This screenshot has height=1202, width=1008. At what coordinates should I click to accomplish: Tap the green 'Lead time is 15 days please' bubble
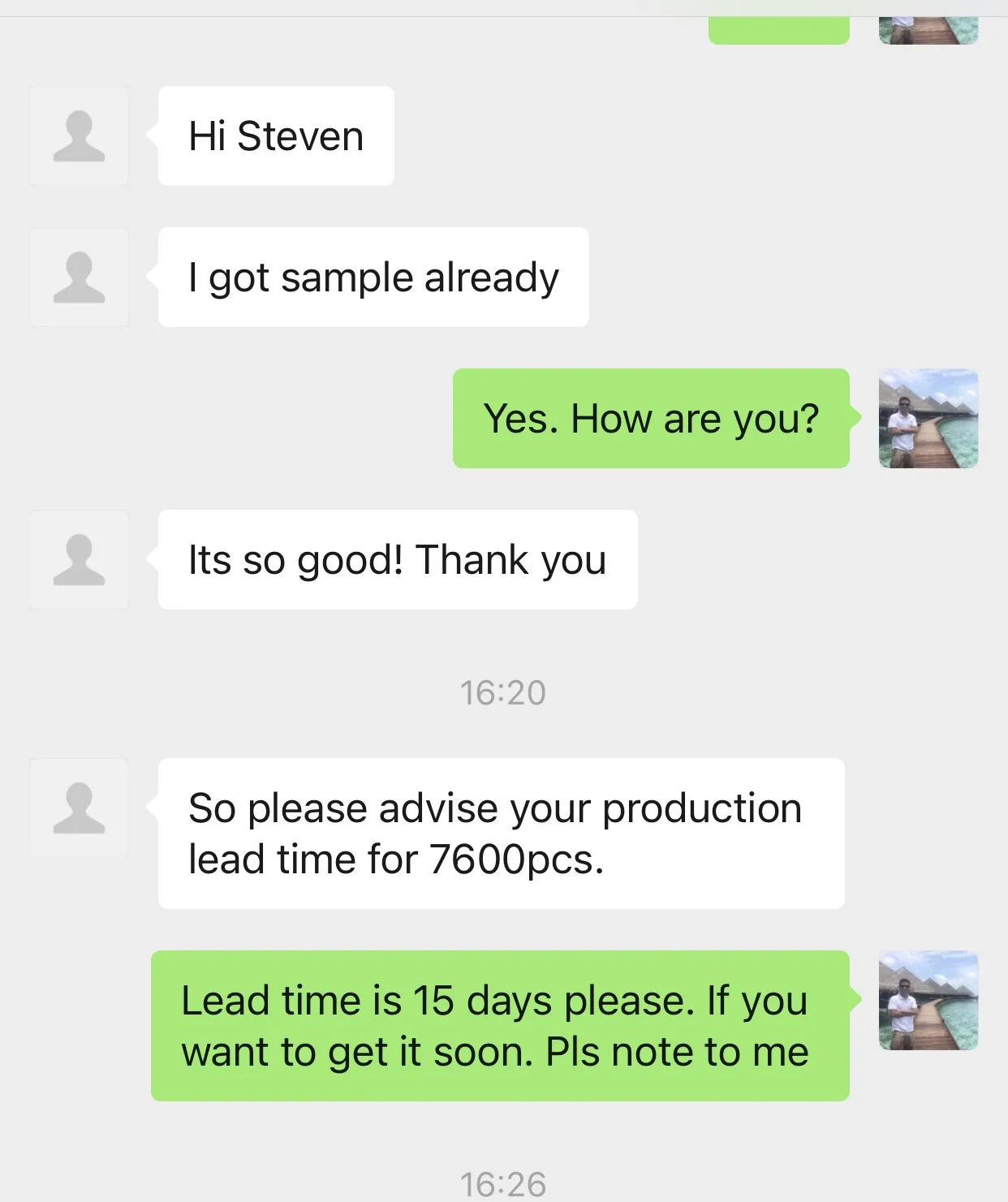500,1026
